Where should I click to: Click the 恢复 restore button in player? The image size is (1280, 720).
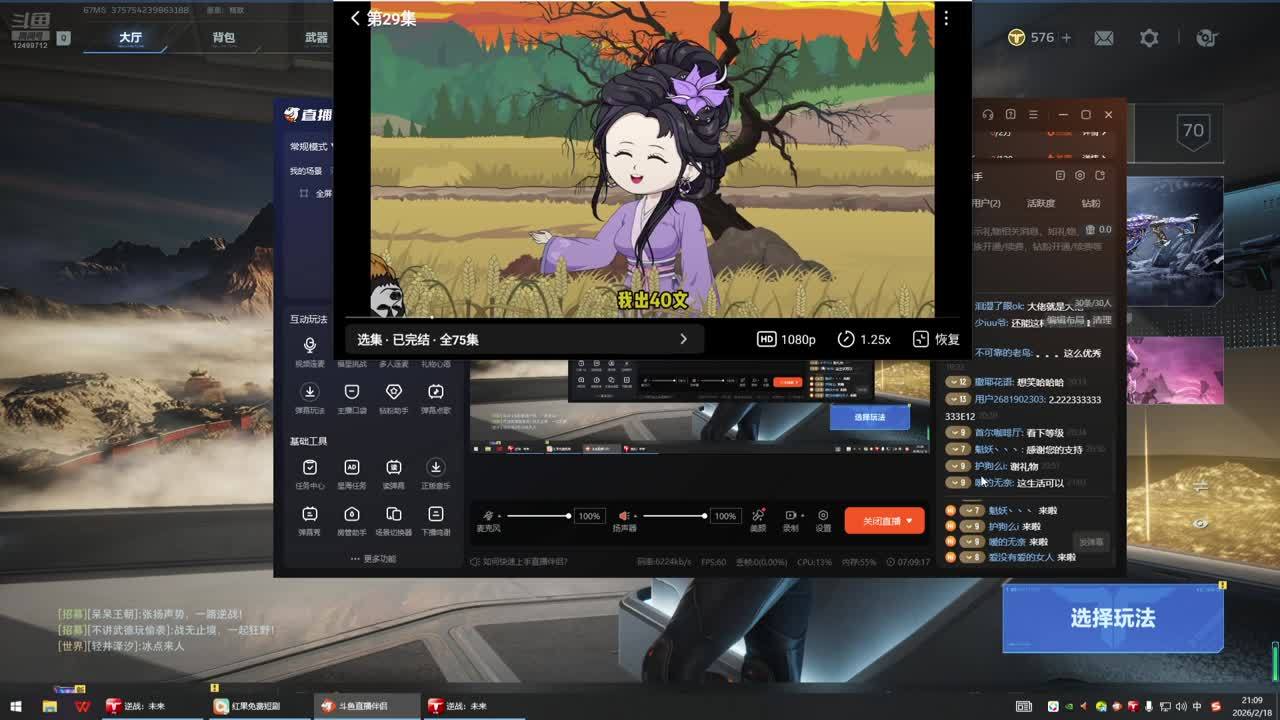[x=936, y=339]
